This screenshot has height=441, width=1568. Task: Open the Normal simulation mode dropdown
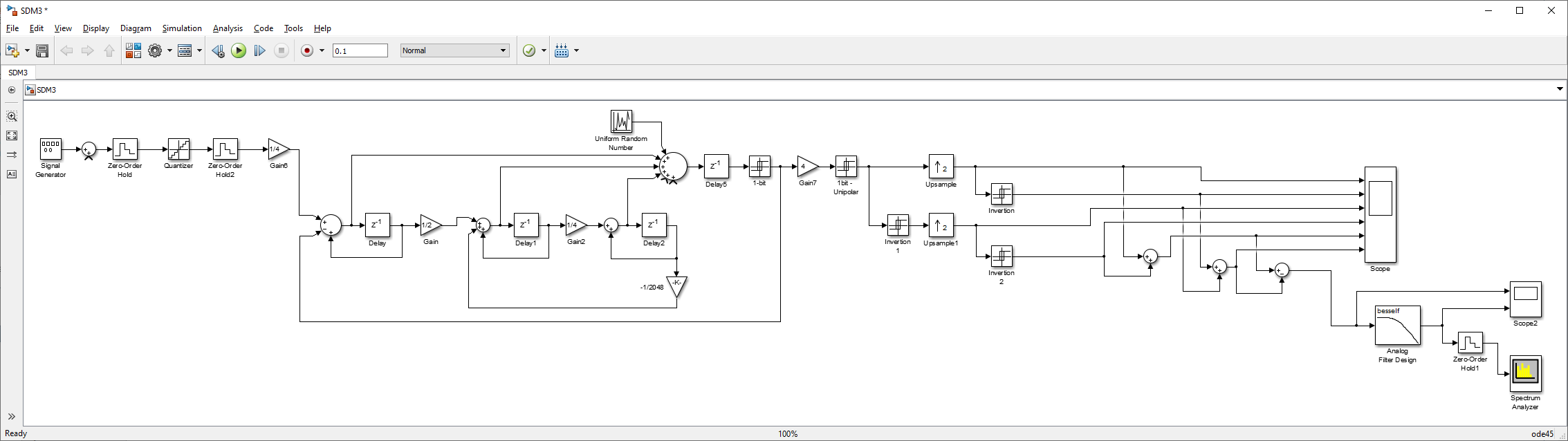pos(454,50)
